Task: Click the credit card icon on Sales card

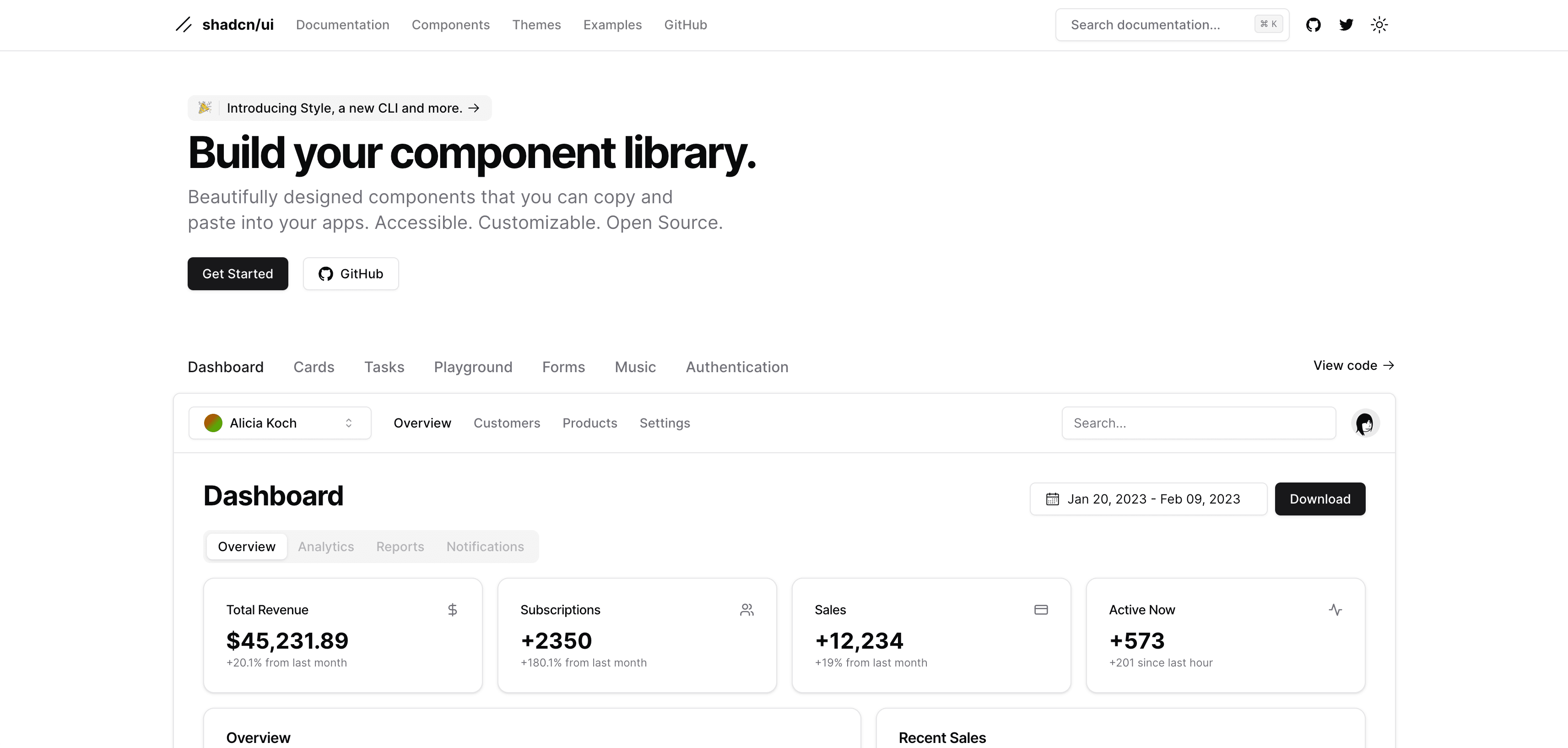Action: point(1041,610)
